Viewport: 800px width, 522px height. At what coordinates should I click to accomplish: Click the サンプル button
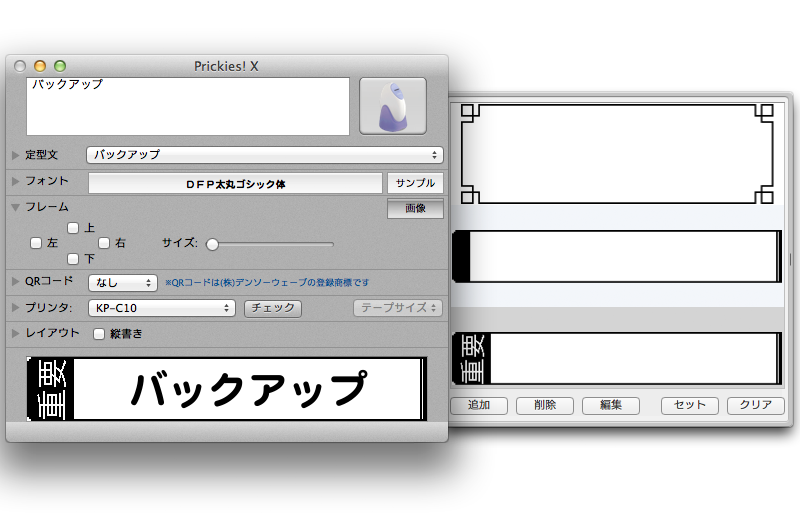(x=415, y=183)
